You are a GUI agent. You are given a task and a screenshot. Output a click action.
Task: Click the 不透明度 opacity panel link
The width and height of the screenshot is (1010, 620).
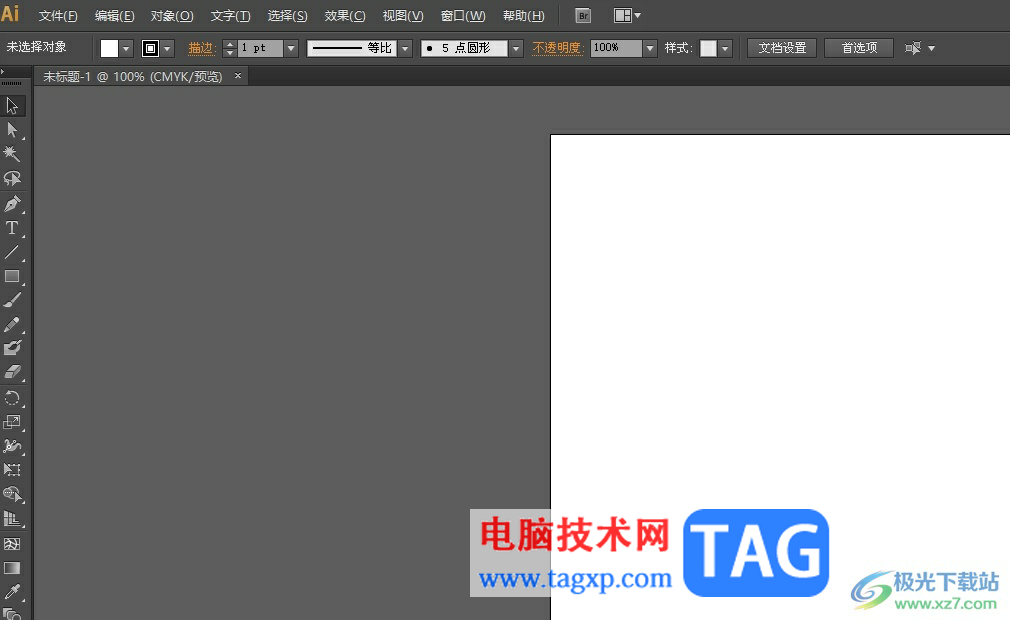pyautogui.click(x=557, y=48)
